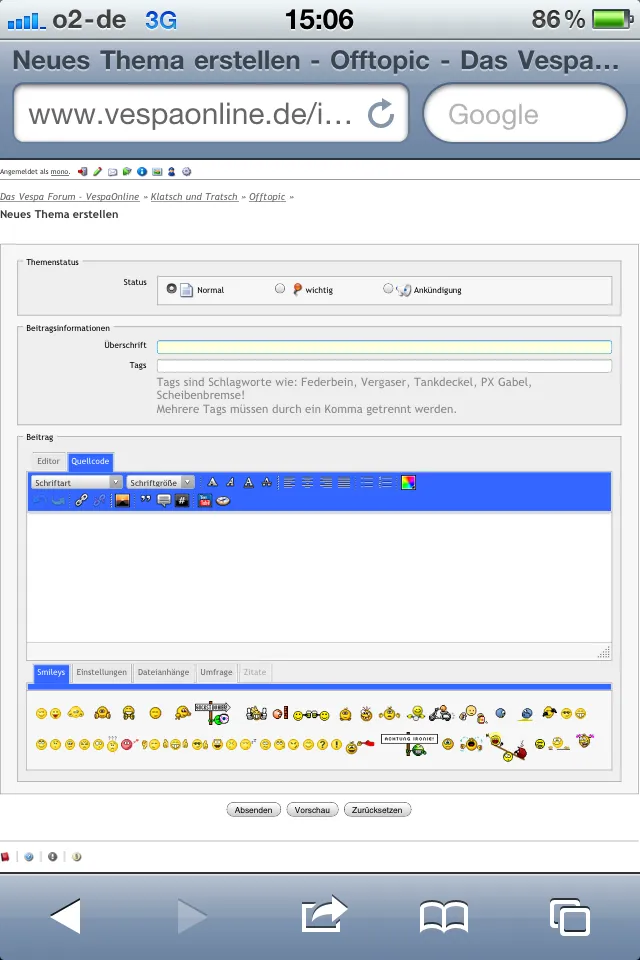The image size is (640, 960).
Task: Open the text color picker swatch
Action: (408, 482)
